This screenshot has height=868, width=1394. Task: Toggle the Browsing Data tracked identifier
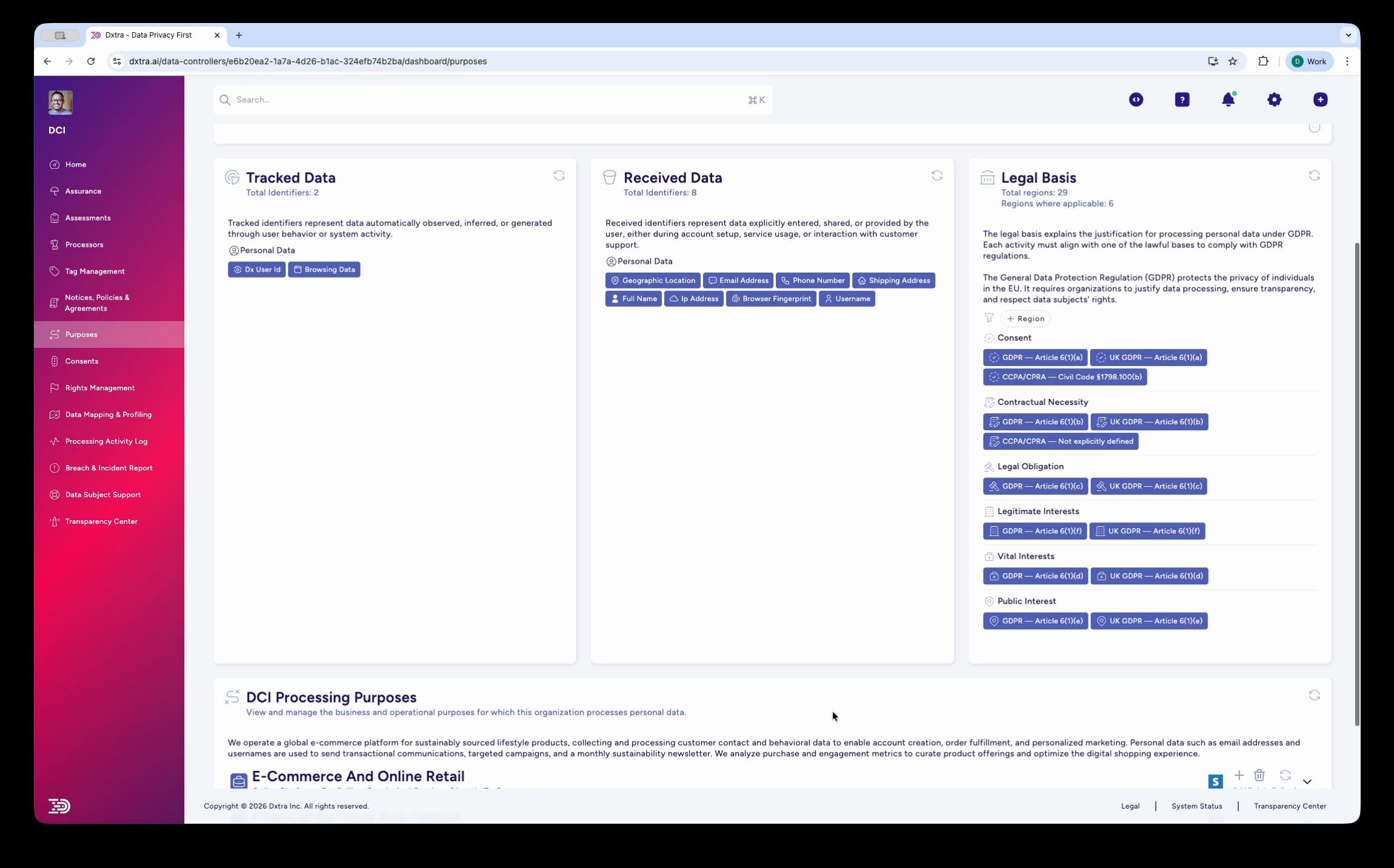[x=324, y=269]
